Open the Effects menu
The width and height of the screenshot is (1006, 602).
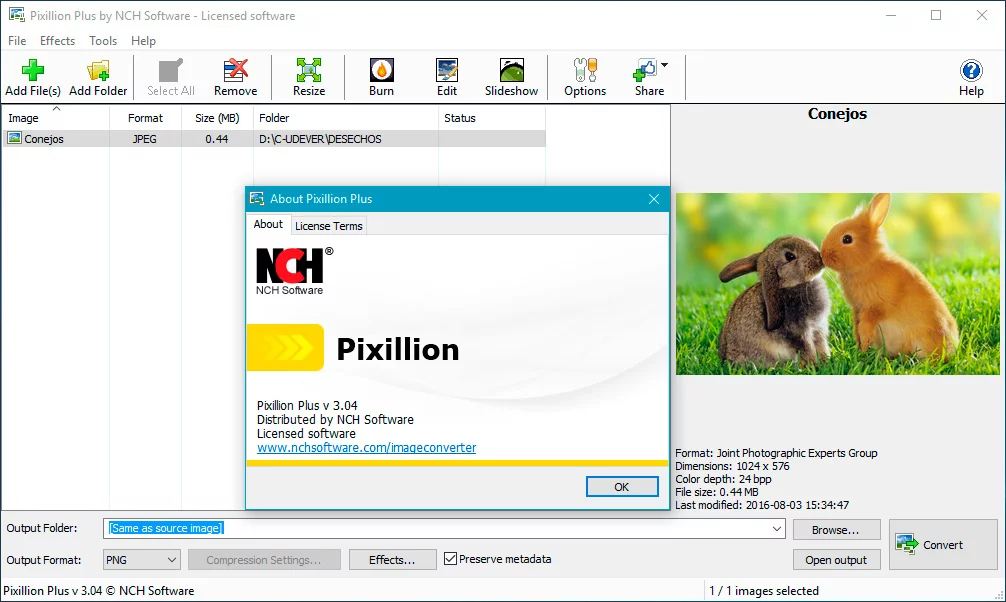[x=57, y=40]
